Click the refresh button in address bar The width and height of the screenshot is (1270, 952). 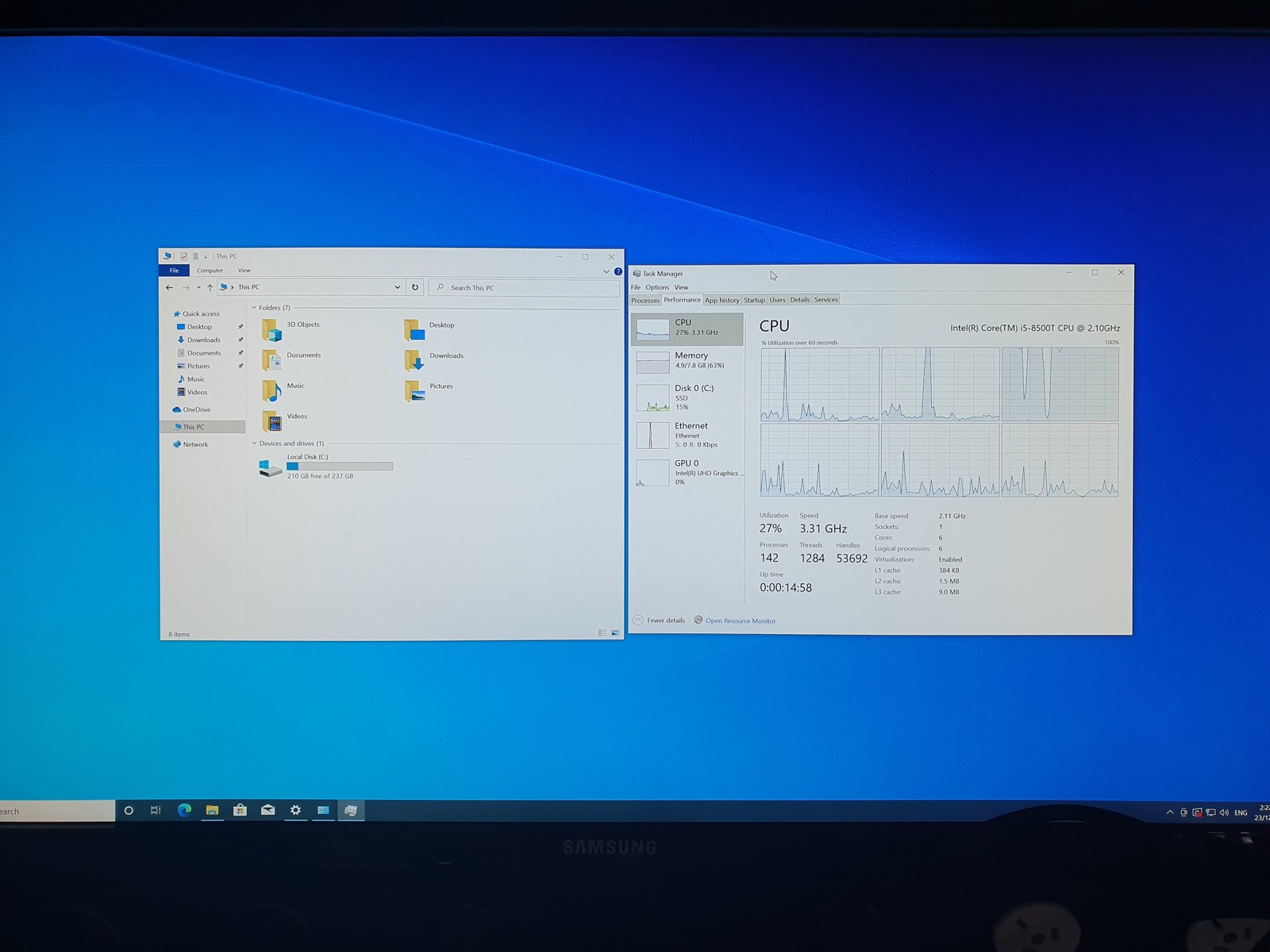point(414,287)
